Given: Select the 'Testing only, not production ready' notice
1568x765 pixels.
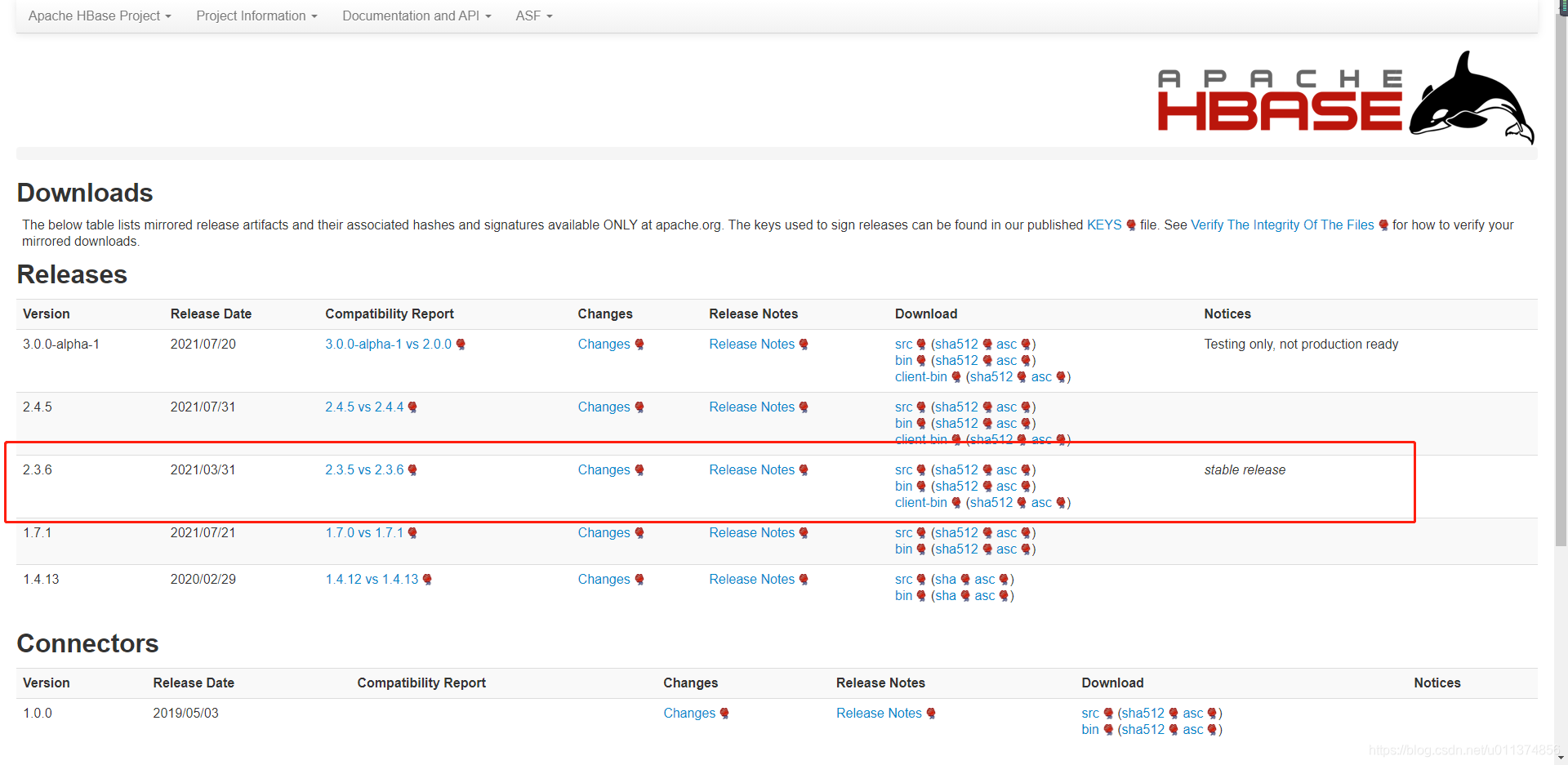Looking at the screenshot, I should click(1301, 344).
